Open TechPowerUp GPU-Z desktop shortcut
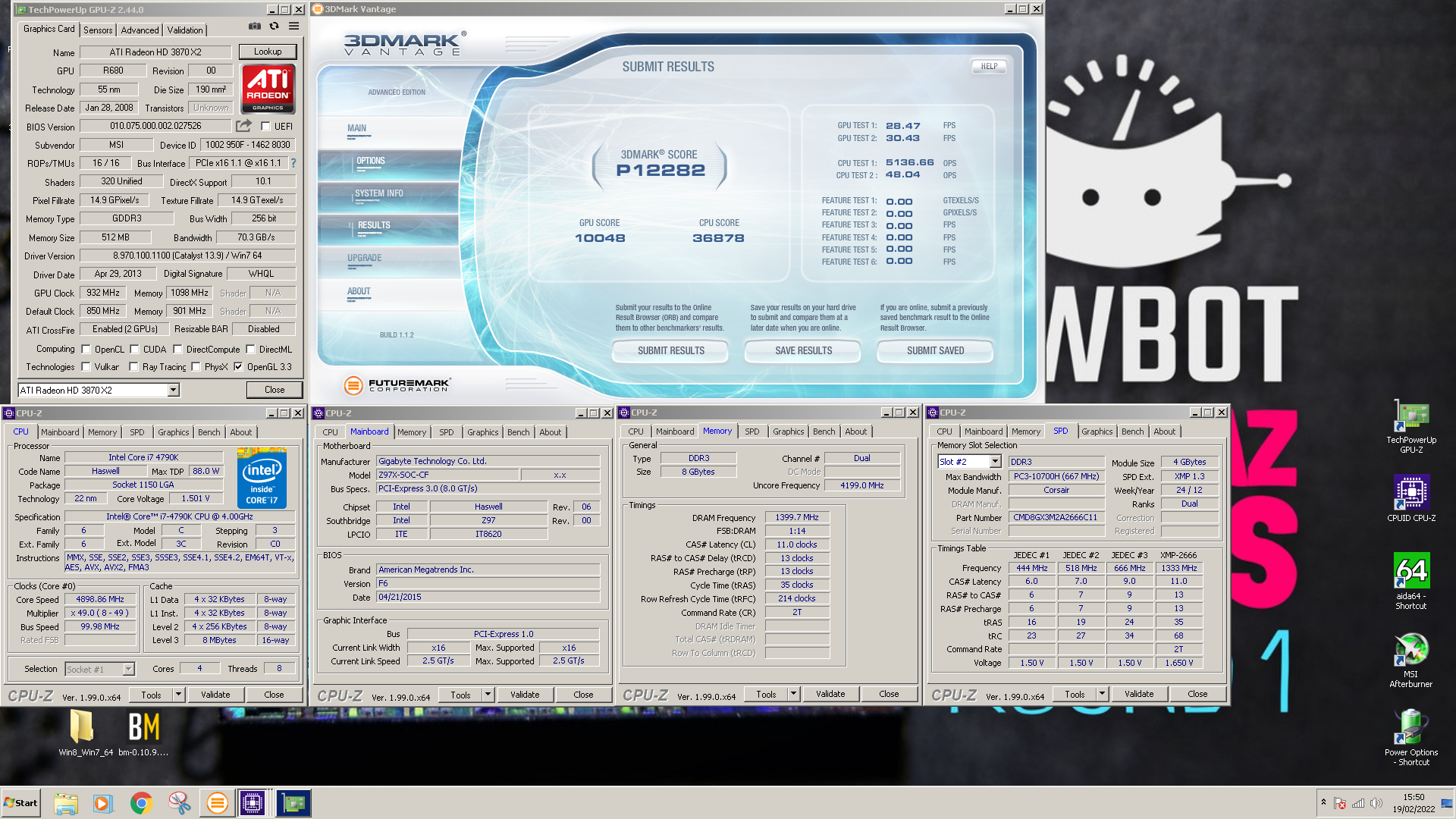Screen dimensions: 1456x819 (x=1411, y=427)
